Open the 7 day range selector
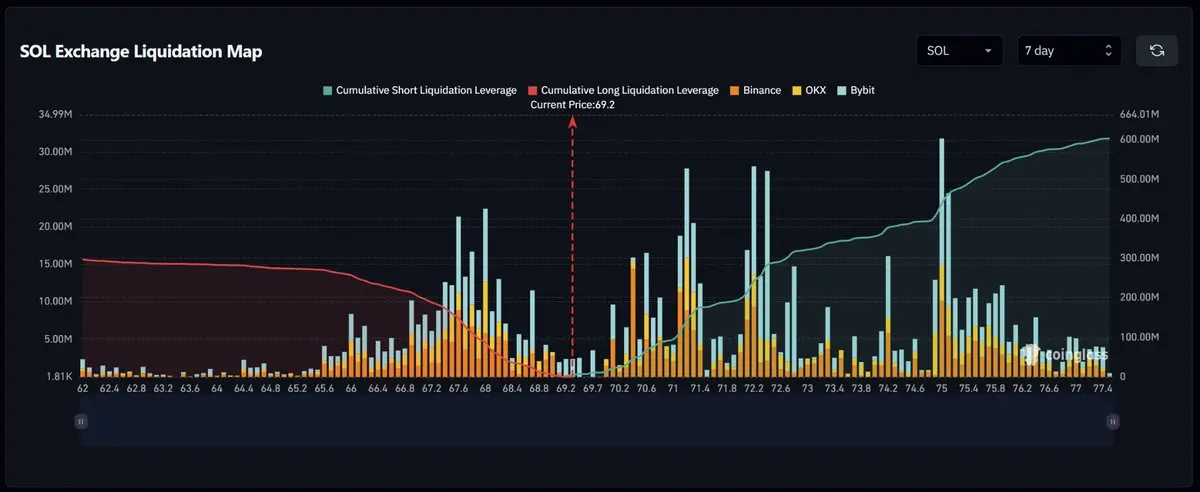 pyautogui.click(x=1069, y=50)
